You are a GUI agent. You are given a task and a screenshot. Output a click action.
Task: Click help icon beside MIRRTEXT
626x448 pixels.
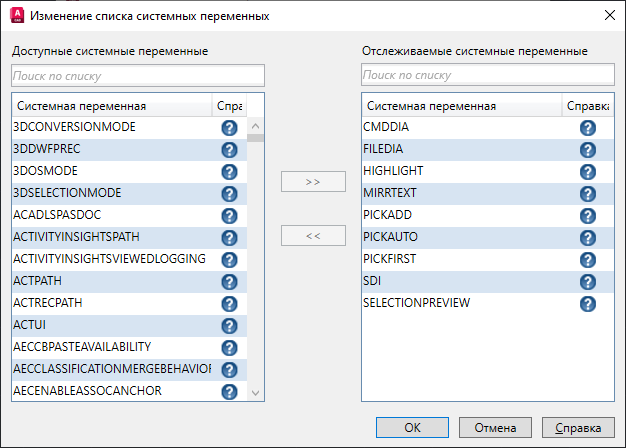(x=588, y=194)
